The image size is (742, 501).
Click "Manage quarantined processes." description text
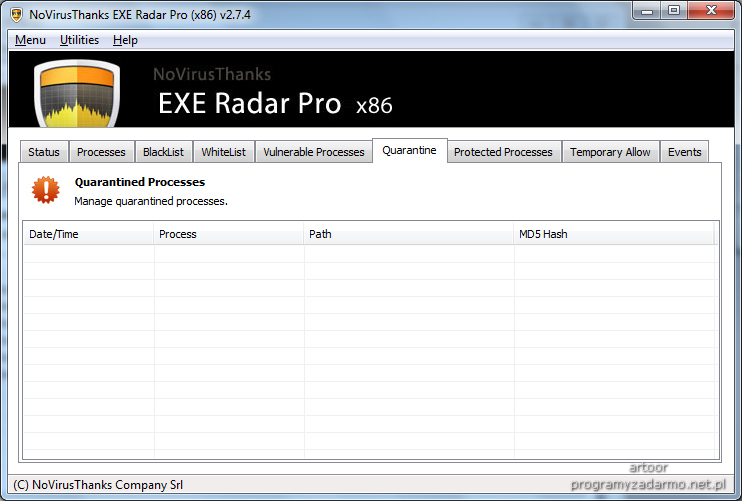pos(151,201)
